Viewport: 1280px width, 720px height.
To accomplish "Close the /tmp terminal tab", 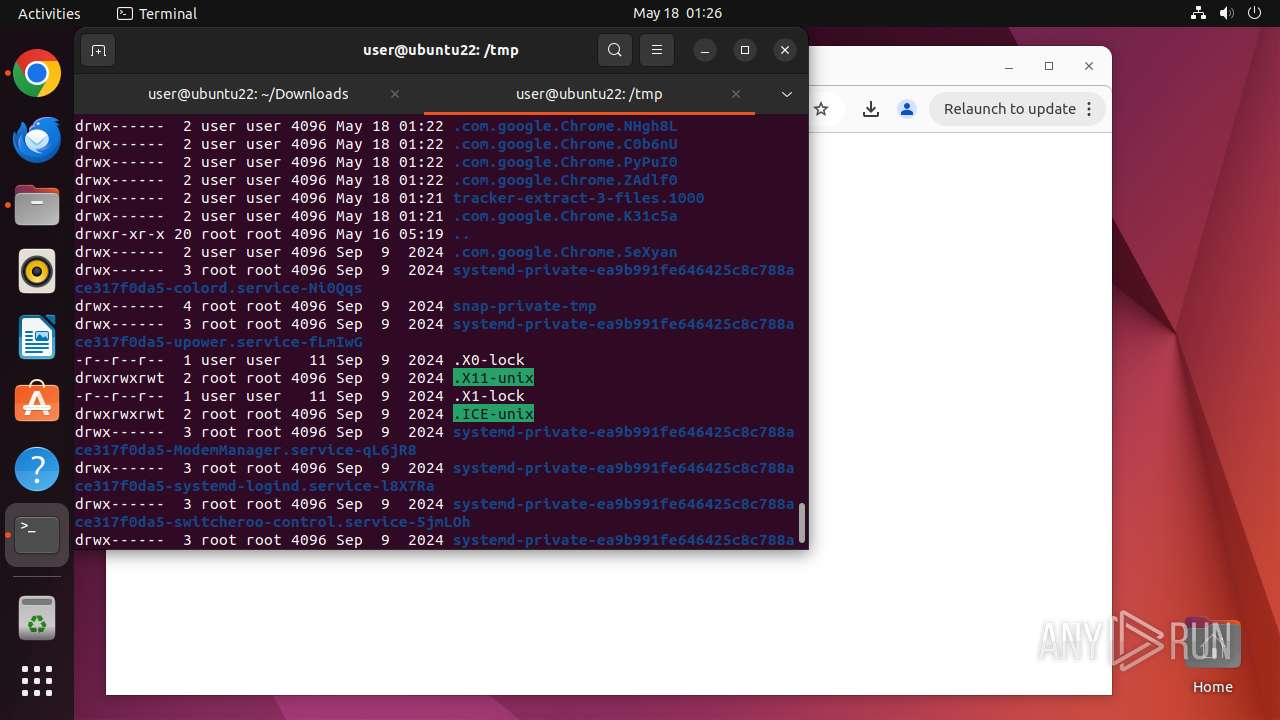I will coord(736,94).
